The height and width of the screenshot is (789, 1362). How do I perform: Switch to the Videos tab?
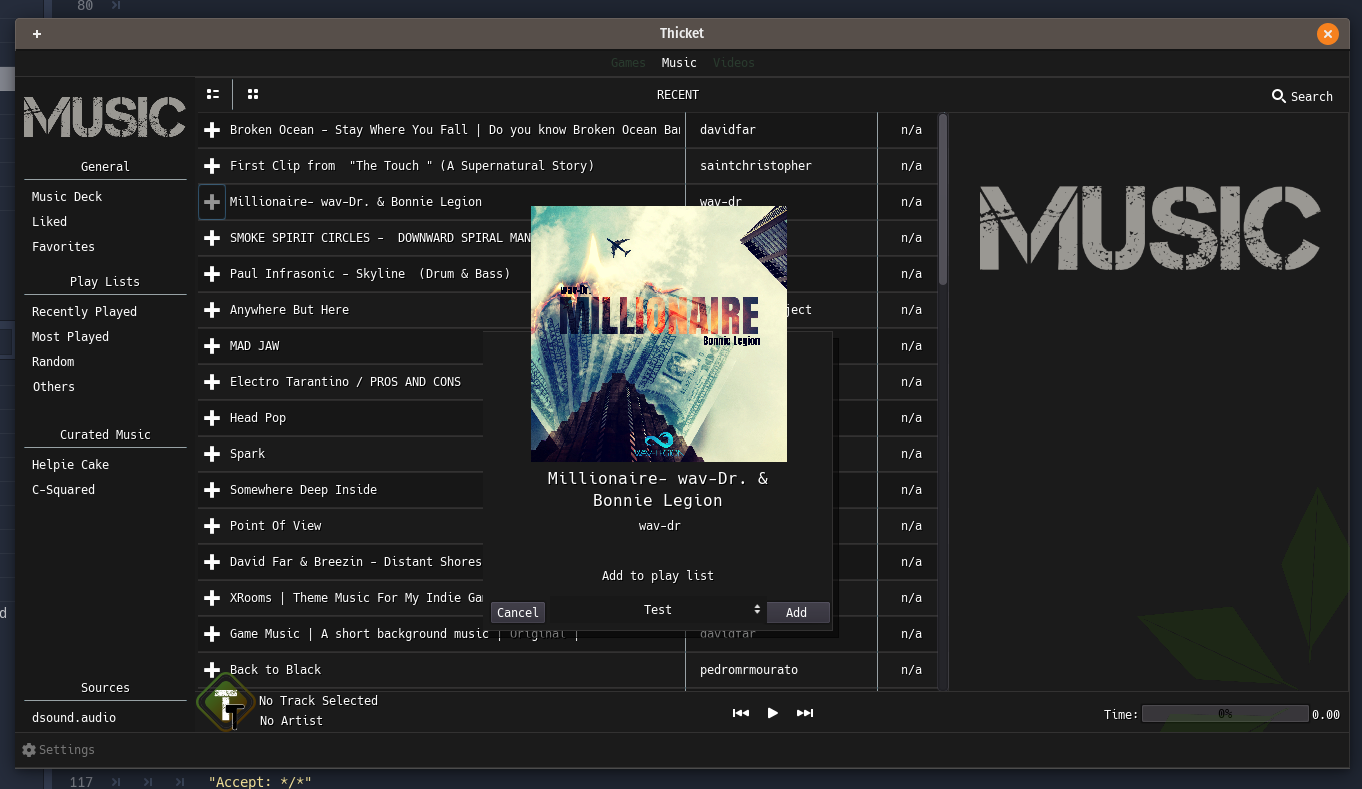pyautogui.click(x=733, y=62)
